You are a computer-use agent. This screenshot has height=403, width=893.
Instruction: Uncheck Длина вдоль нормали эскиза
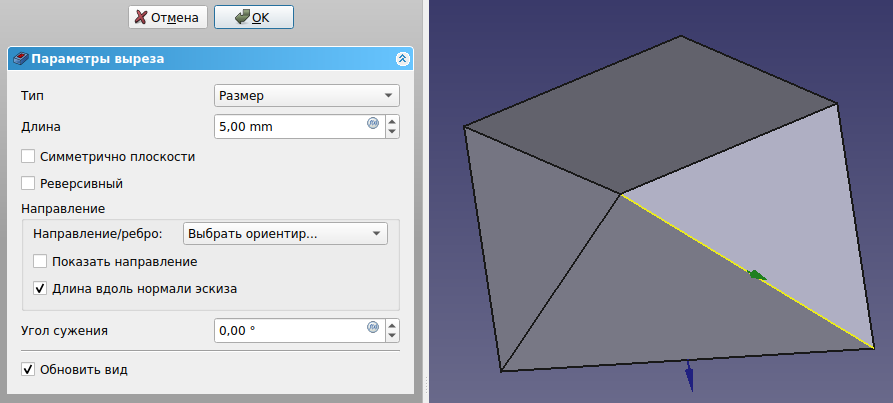coord(40,289)
